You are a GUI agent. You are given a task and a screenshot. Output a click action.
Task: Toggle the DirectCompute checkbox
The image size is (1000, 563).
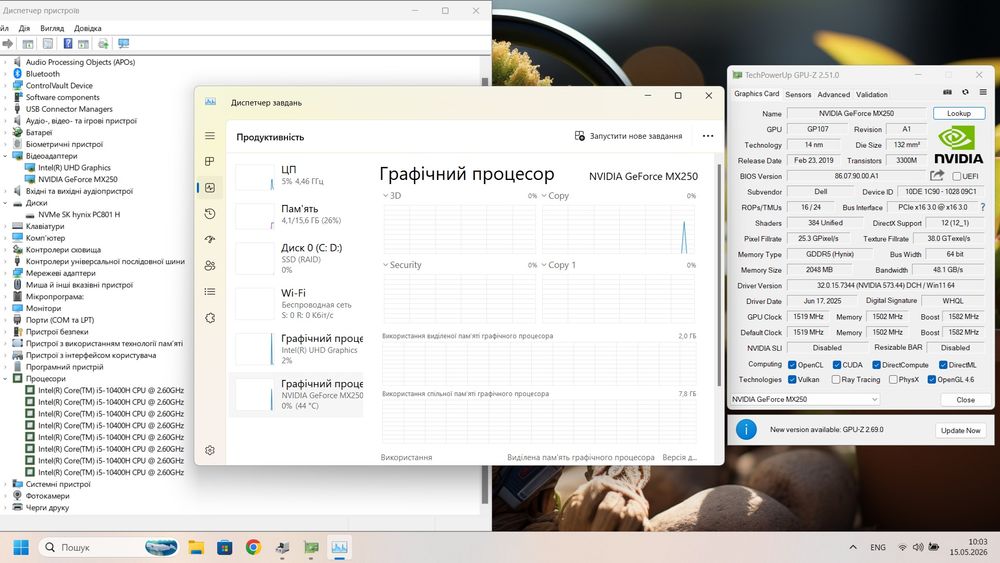(876, 365)
